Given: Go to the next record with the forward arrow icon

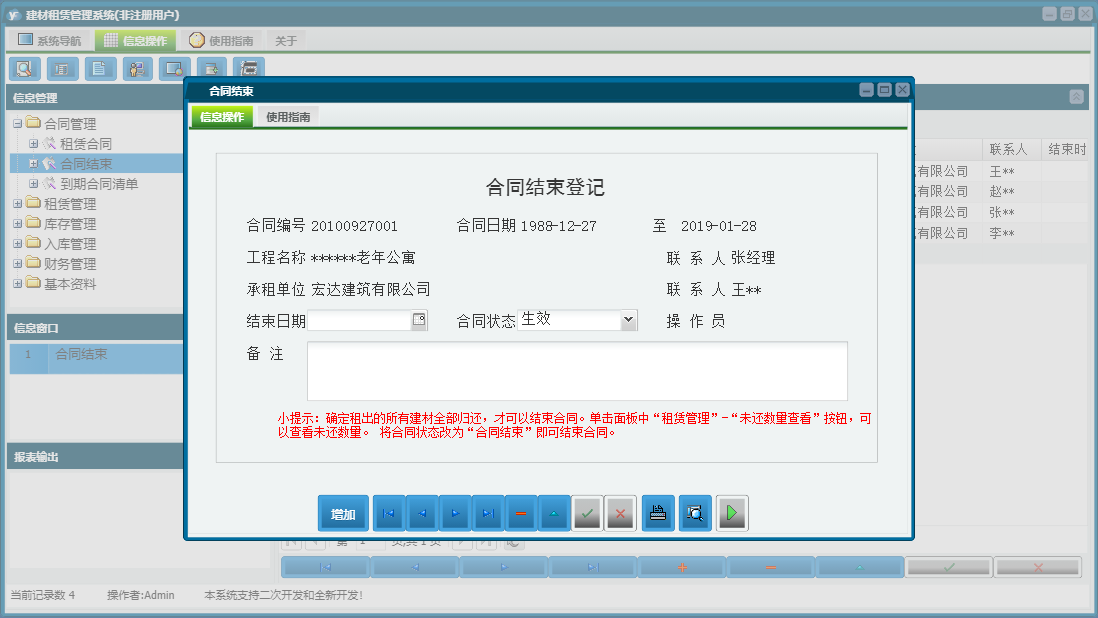Looking at the screenshot, I should click(x=454, y=512).
